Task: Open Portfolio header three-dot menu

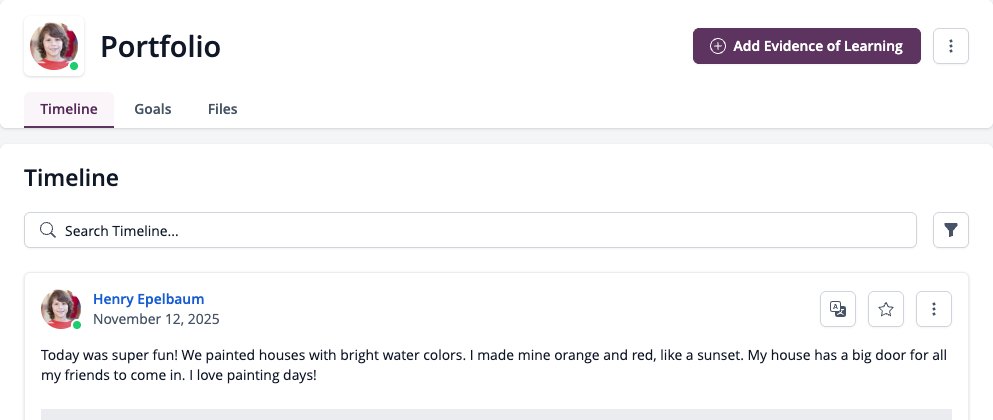Action: tap(951, 46)
